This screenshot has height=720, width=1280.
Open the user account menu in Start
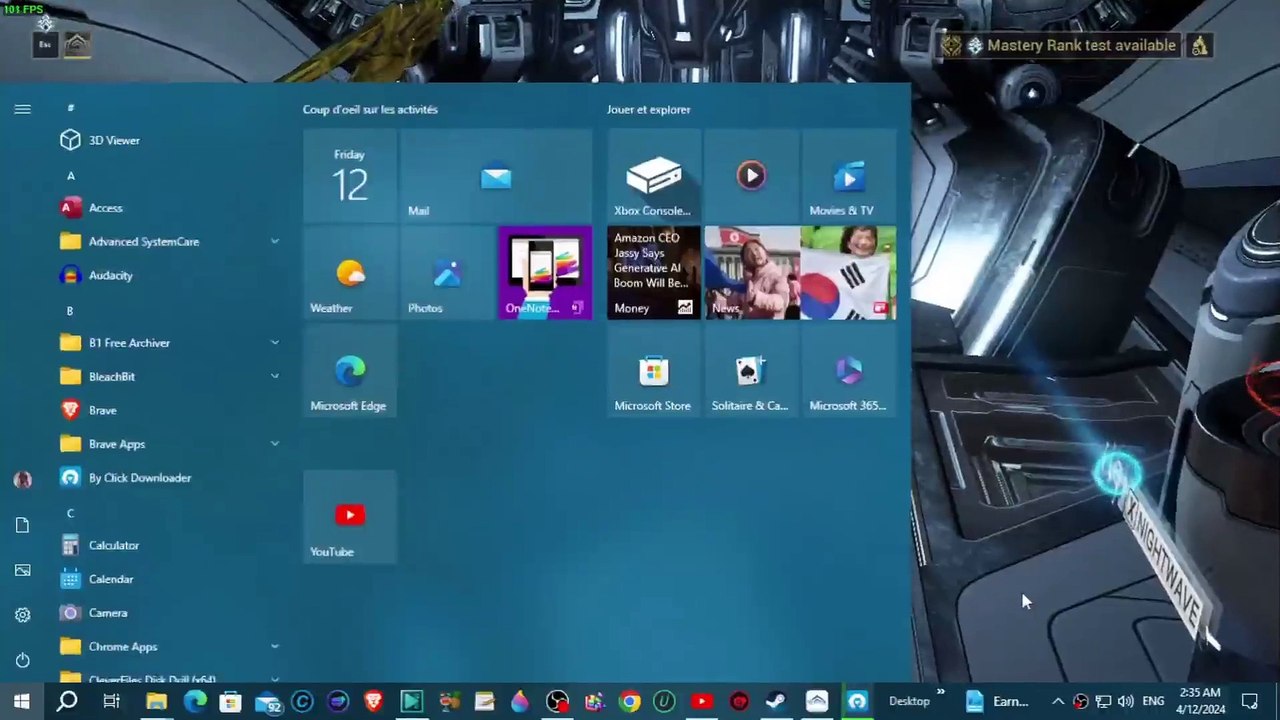click(x=22, y=479)
